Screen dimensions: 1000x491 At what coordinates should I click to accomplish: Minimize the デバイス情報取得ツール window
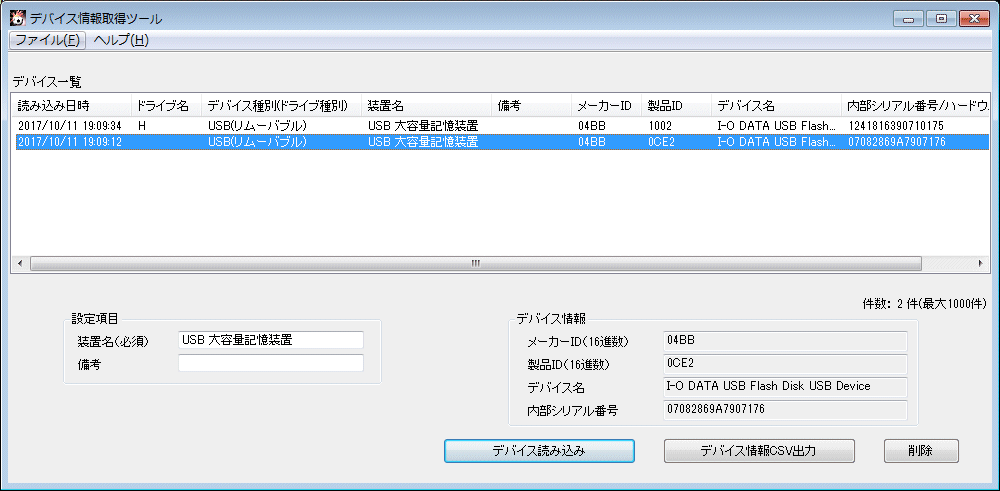(x=908, y=19)
